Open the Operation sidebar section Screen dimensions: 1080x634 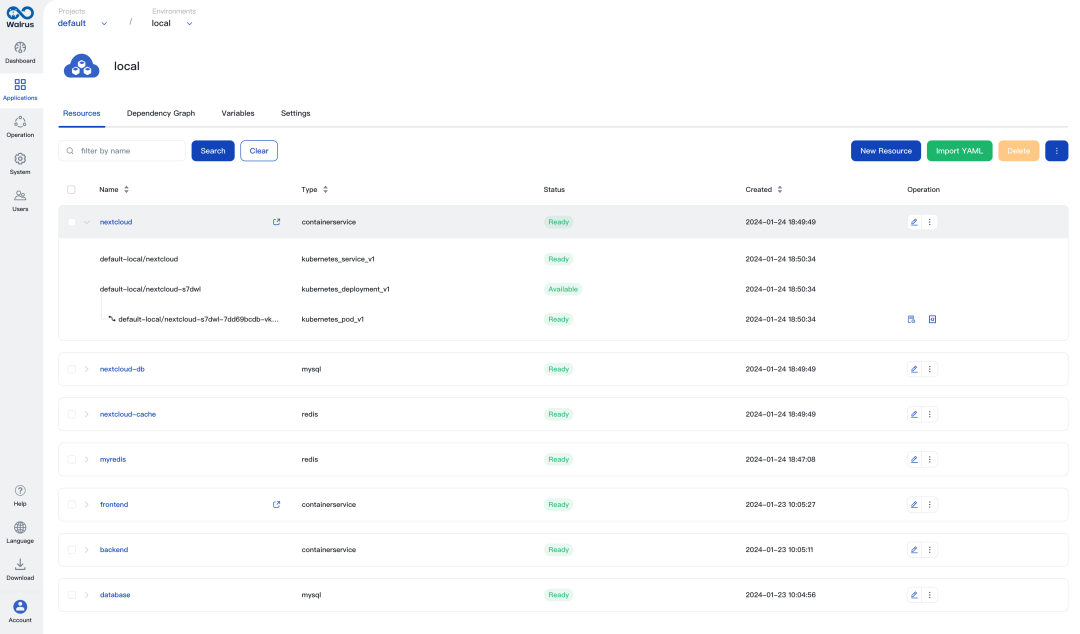click(x=20, y=127)
